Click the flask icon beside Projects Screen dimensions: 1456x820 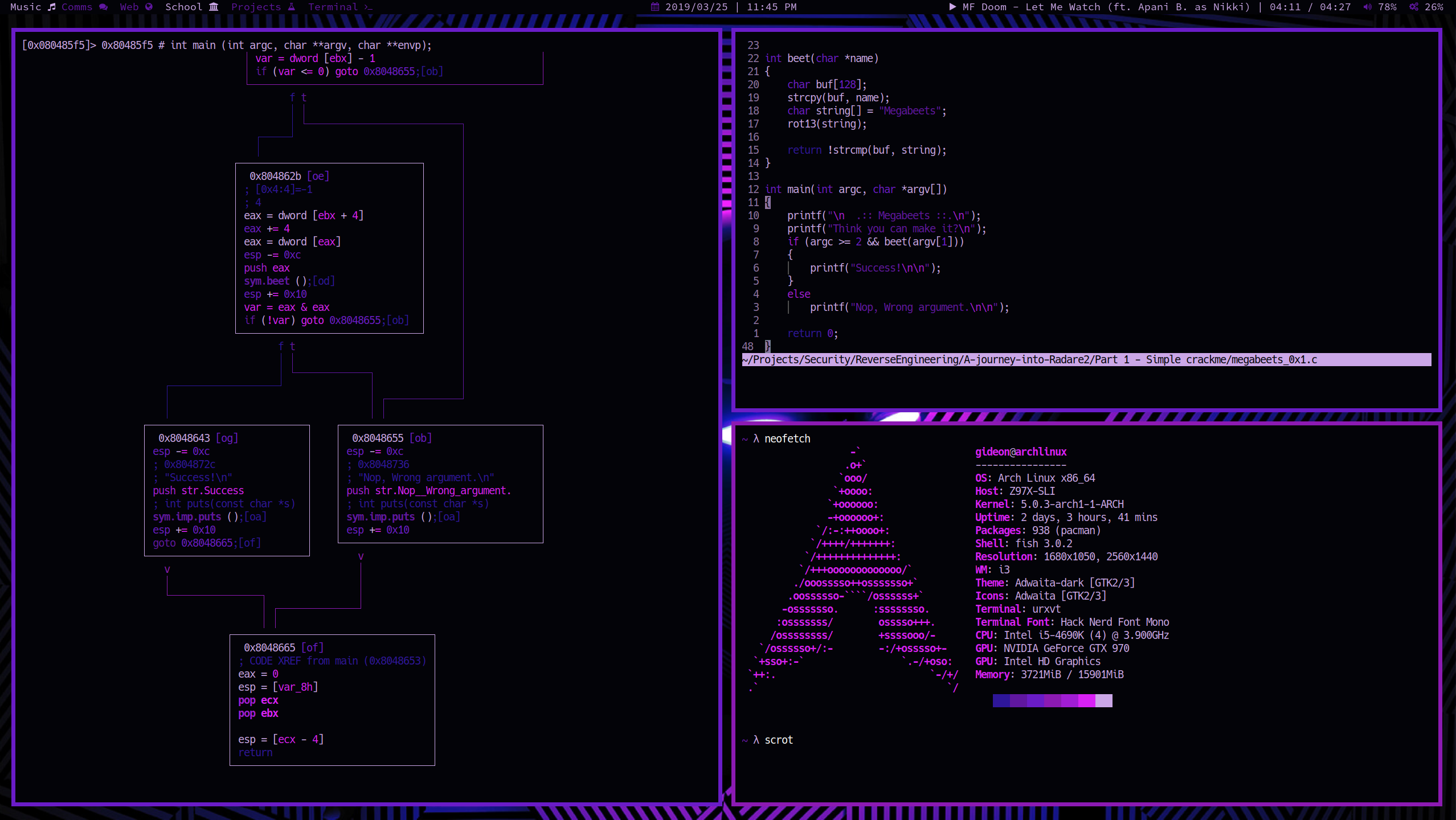point(291,7)
